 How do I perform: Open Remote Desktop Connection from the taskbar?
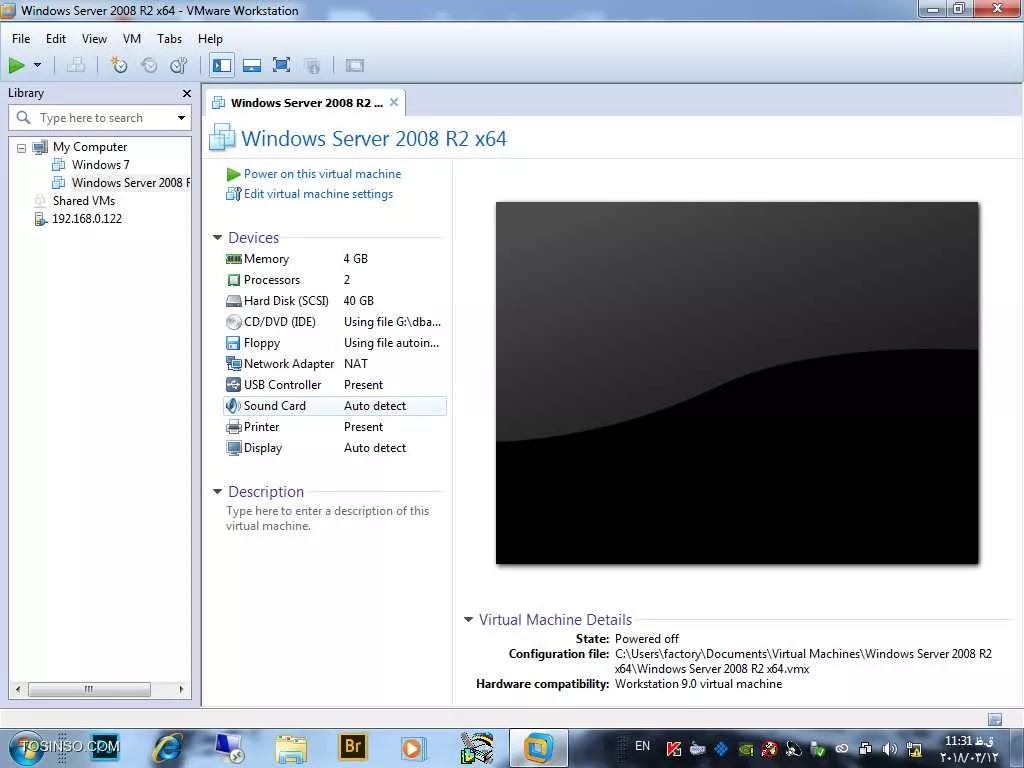(x=229, y=748)
